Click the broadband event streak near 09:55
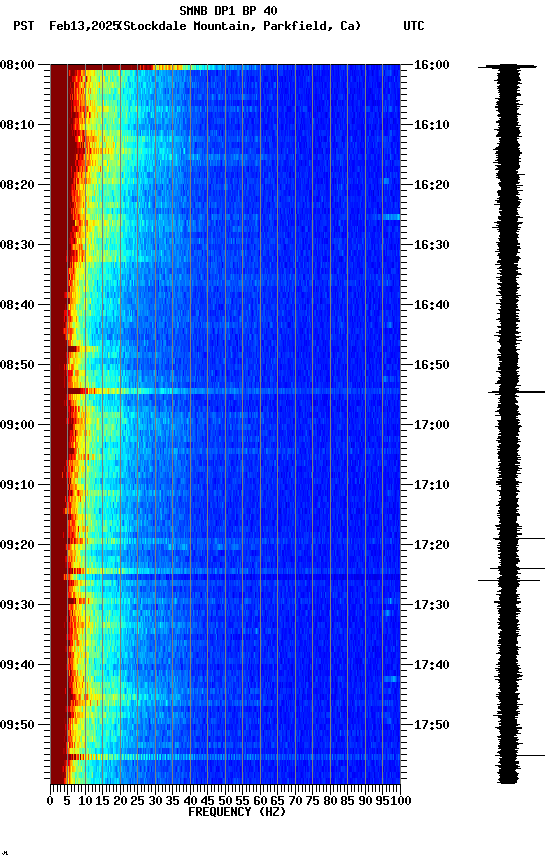 [234, 758]
